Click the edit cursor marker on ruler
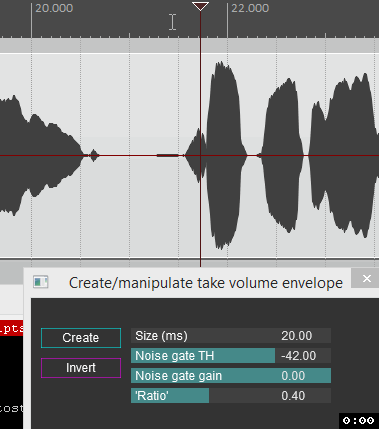 [200, 6]
